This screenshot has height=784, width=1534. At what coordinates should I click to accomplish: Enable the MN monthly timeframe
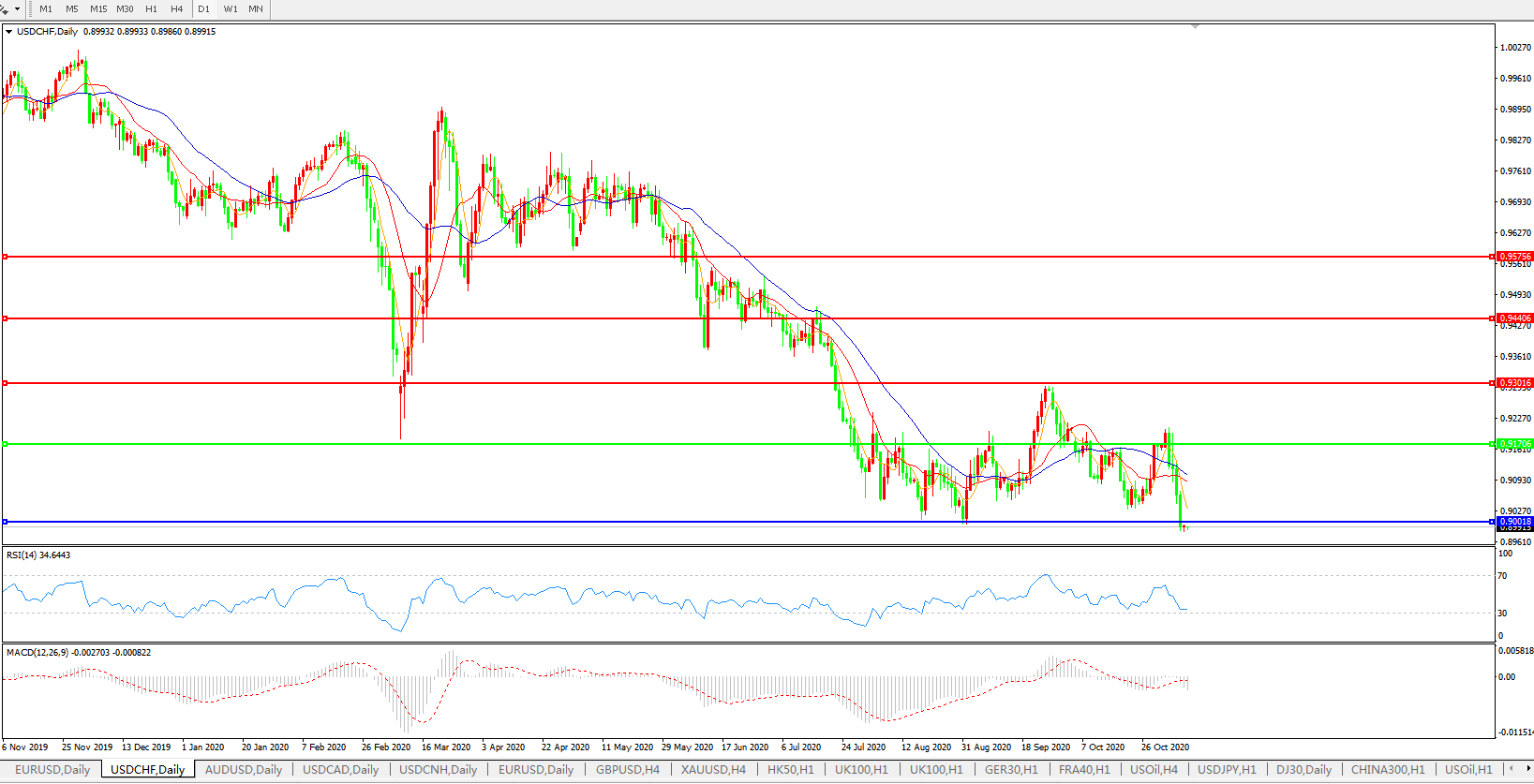click(x=255, y=9)
